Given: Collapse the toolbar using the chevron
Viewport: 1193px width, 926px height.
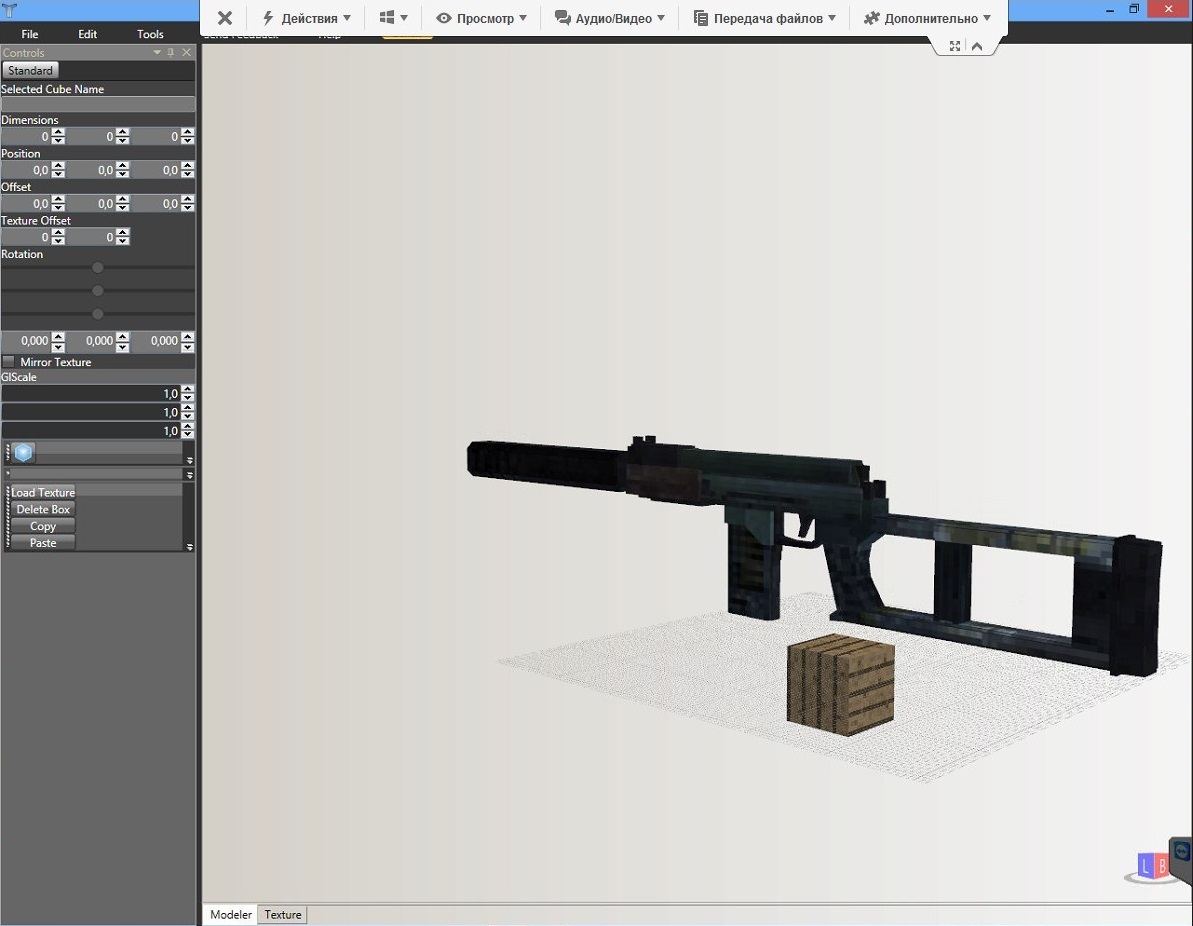Looking at the screenshot, I should [976, 45].
